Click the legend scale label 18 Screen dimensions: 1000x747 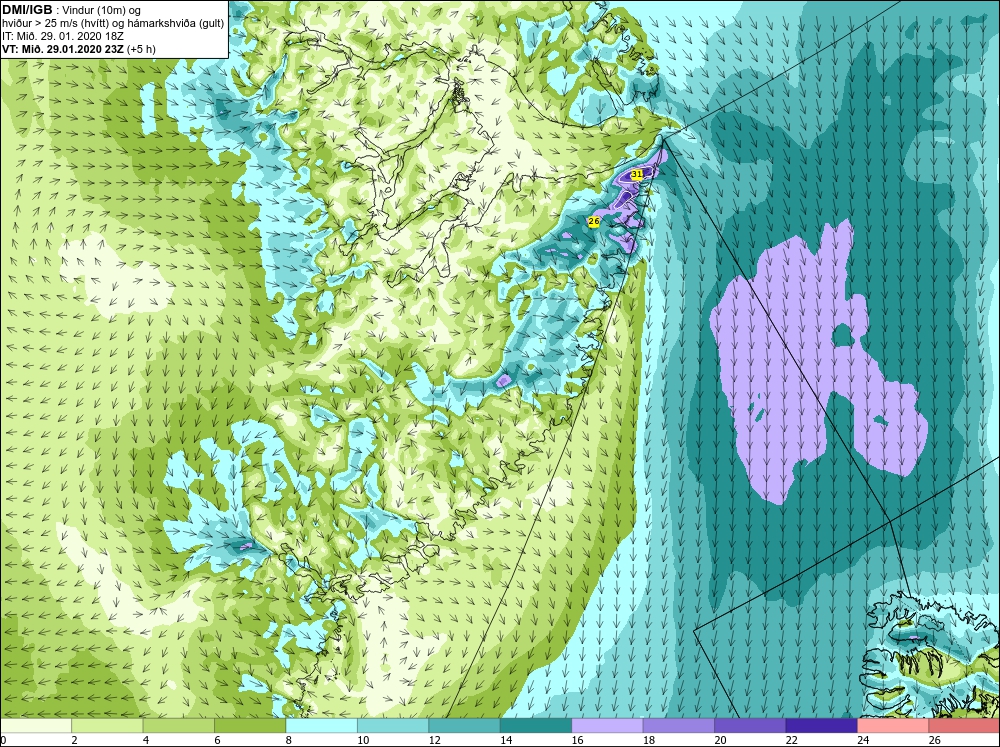click(x=649, y=741)
